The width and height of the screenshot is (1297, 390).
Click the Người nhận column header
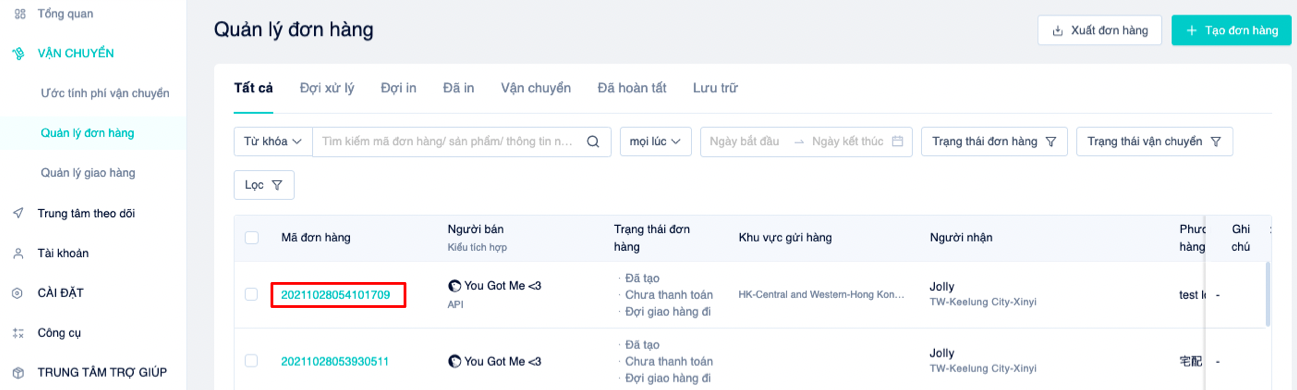(x=961, y=238)
